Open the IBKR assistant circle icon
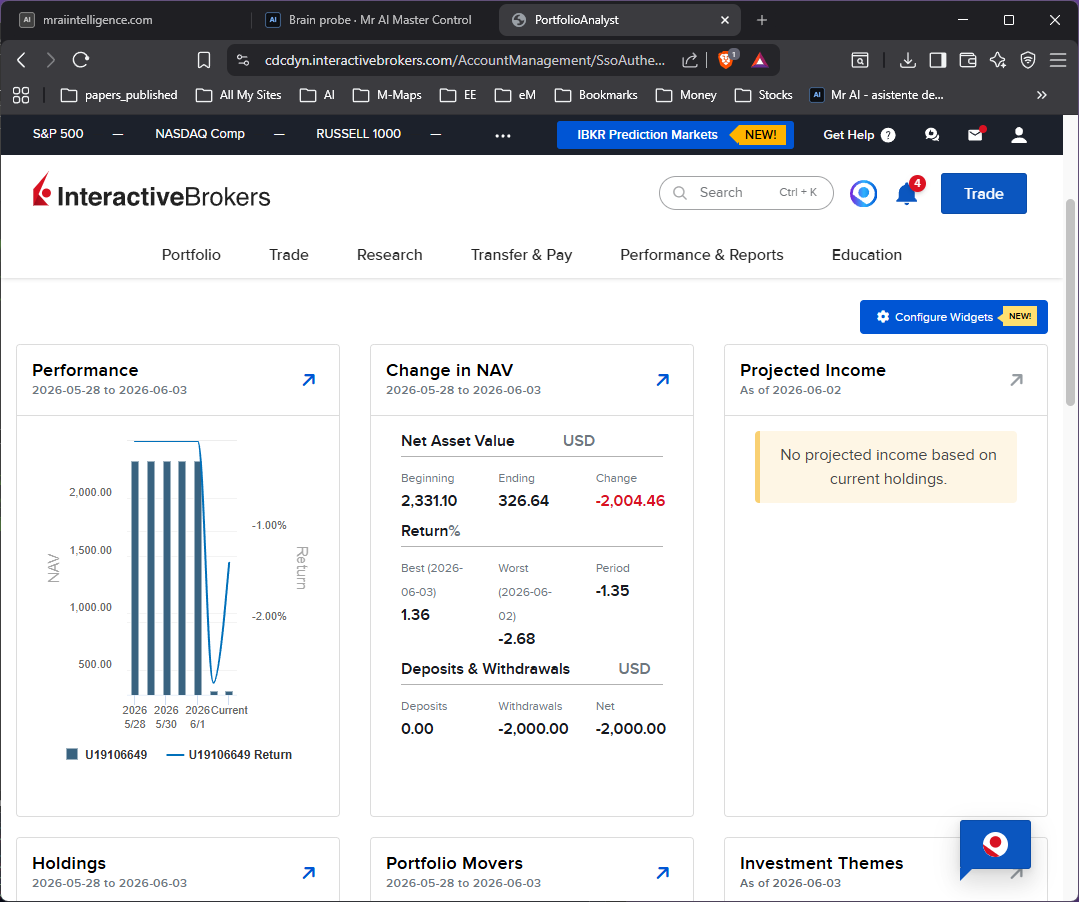Image resolution: width=1079 pixels, height=902 pixels. pyautogui.click(x=863, y=193)
